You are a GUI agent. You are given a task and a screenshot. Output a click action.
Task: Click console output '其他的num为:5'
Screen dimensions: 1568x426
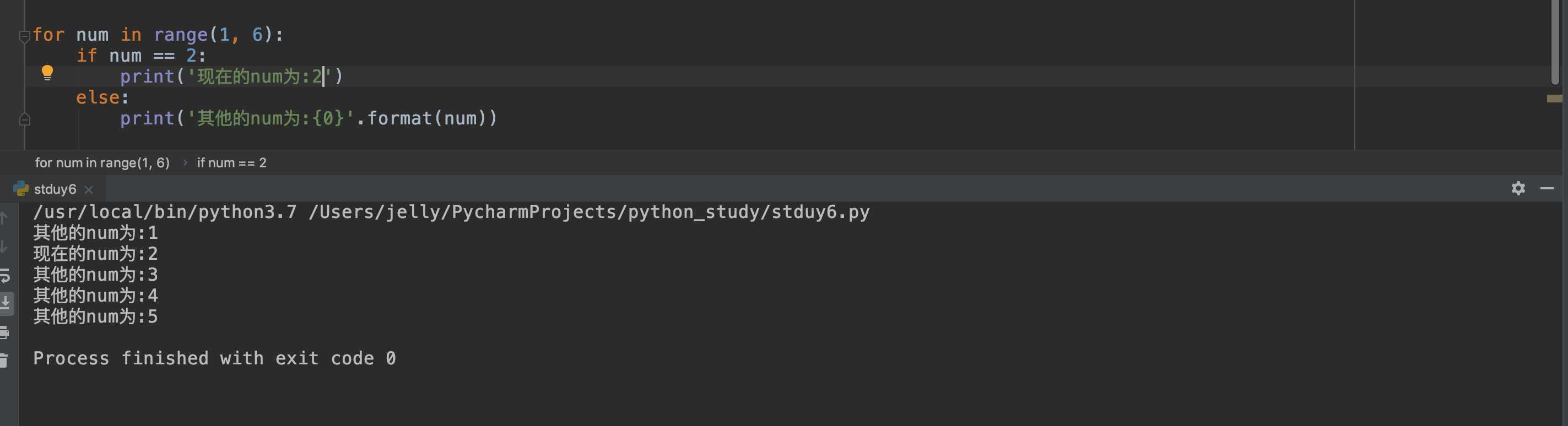[x=95, y=316]
